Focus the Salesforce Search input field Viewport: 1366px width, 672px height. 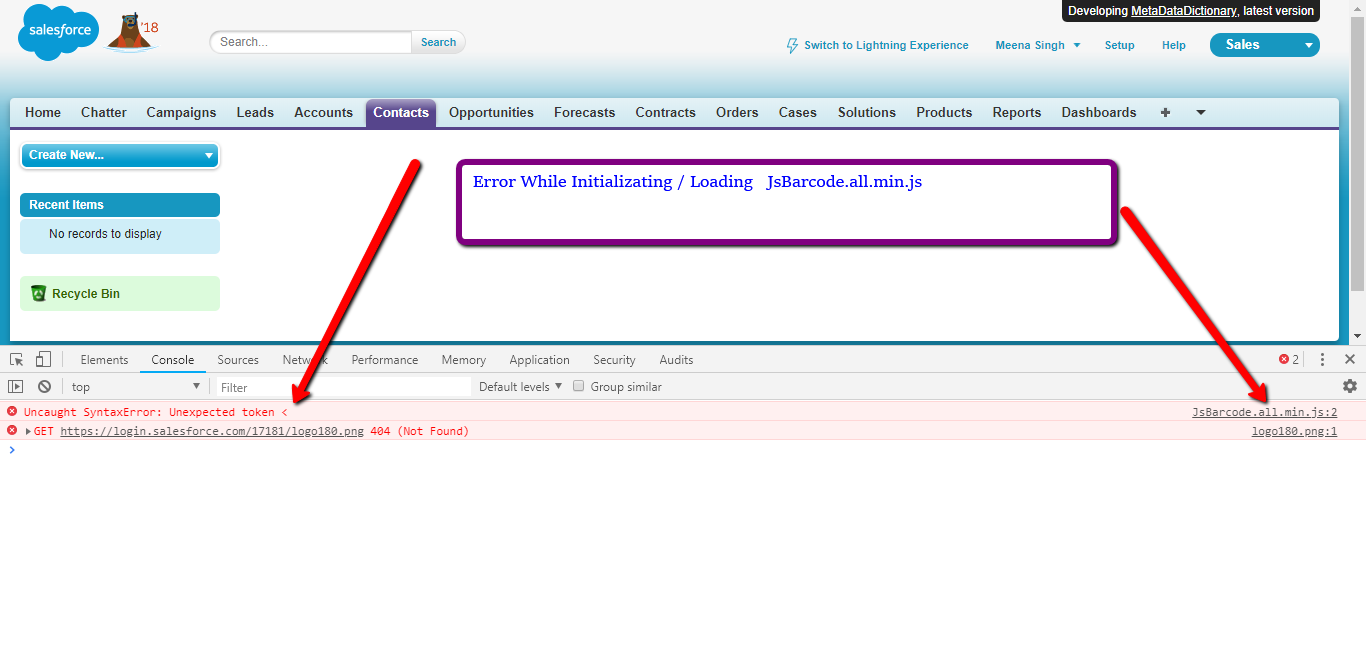point(311,42)
